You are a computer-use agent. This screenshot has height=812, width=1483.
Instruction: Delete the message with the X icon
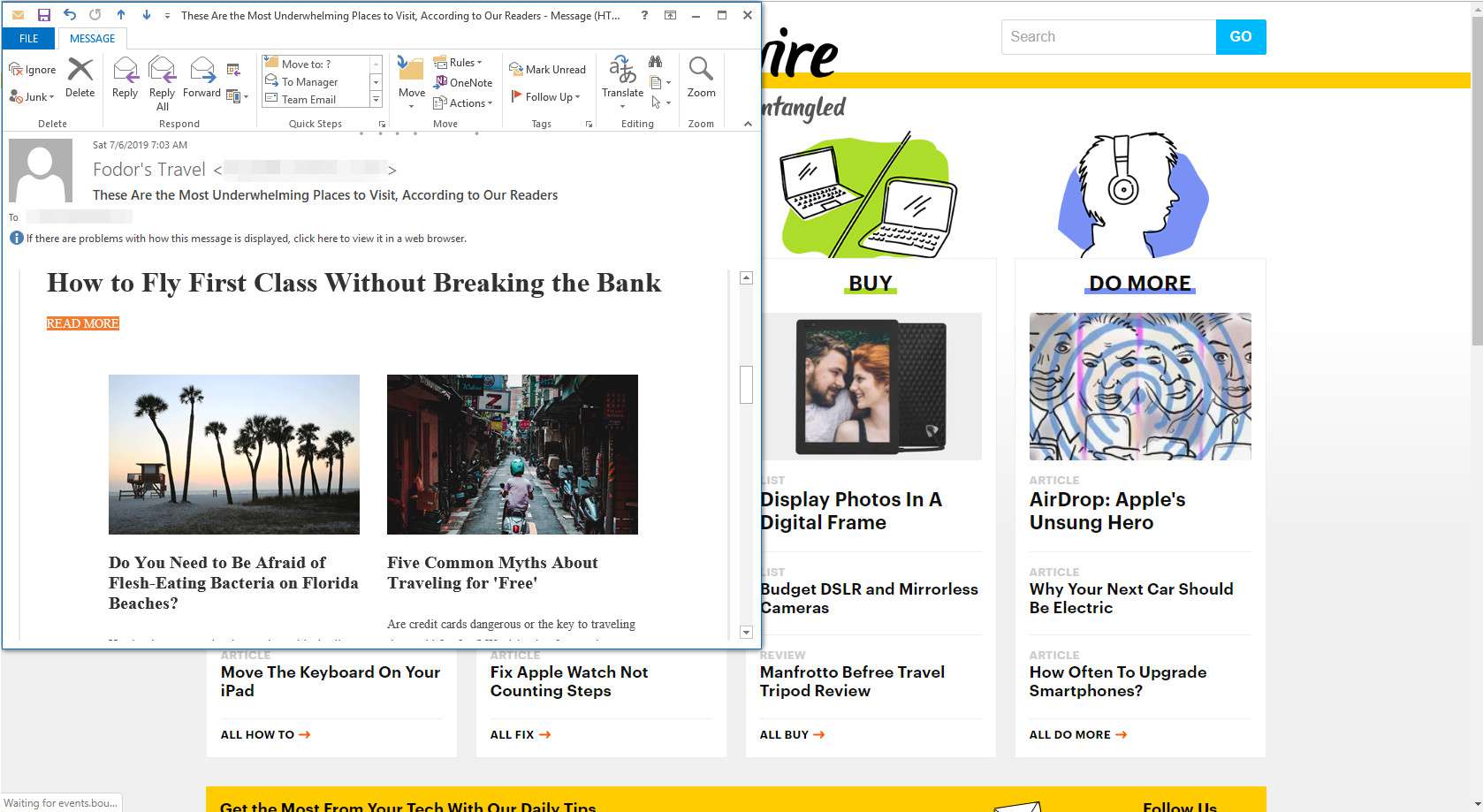coord(80,78)
